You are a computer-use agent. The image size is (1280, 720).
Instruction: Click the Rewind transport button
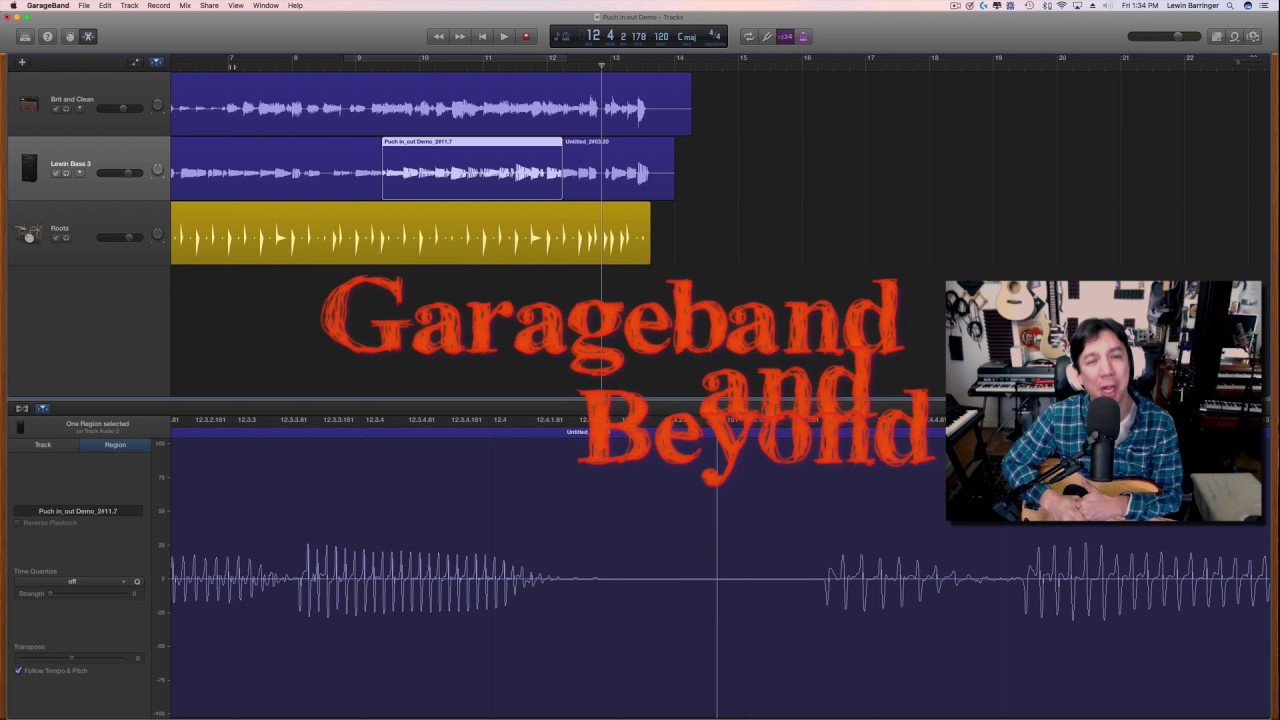click(438, 37)
